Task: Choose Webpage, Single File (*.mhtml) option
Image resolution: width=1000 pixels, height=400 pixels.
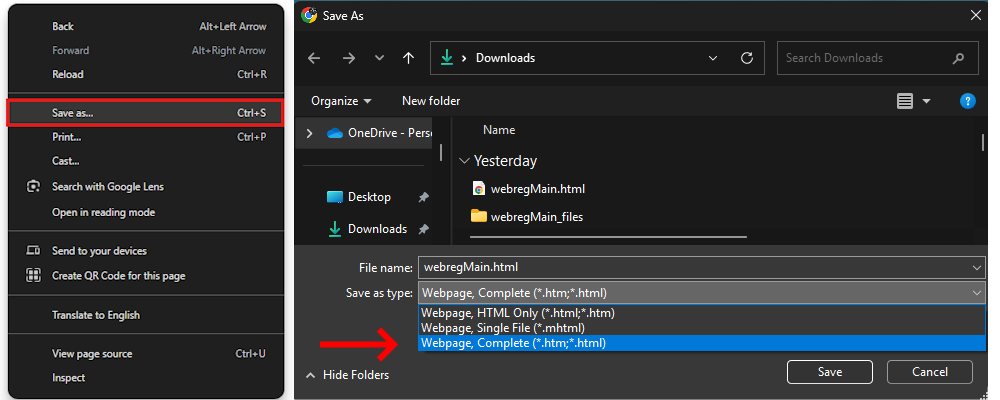Action: tap(502, 328)
